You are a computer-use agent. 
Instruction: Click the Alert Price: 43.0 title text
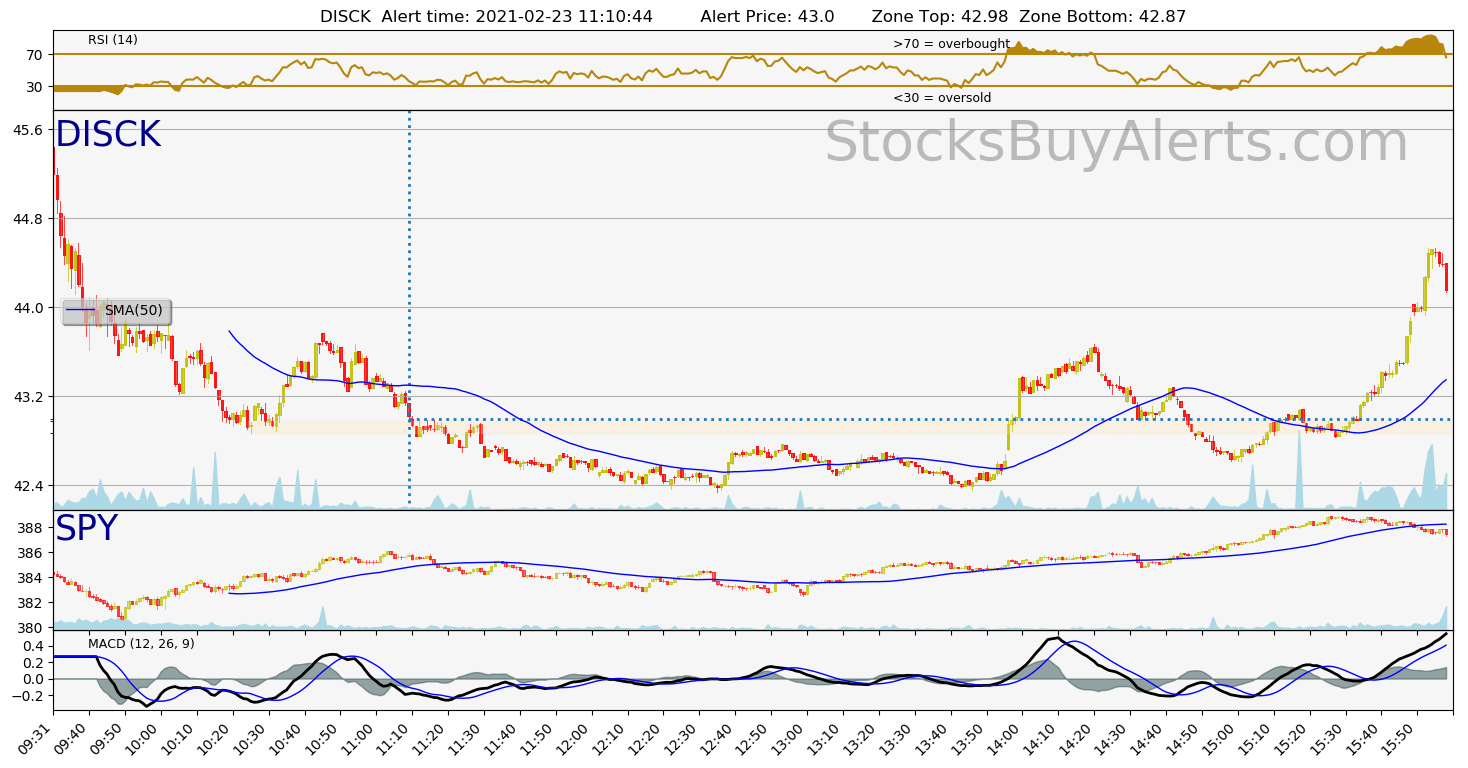[767, 17]
